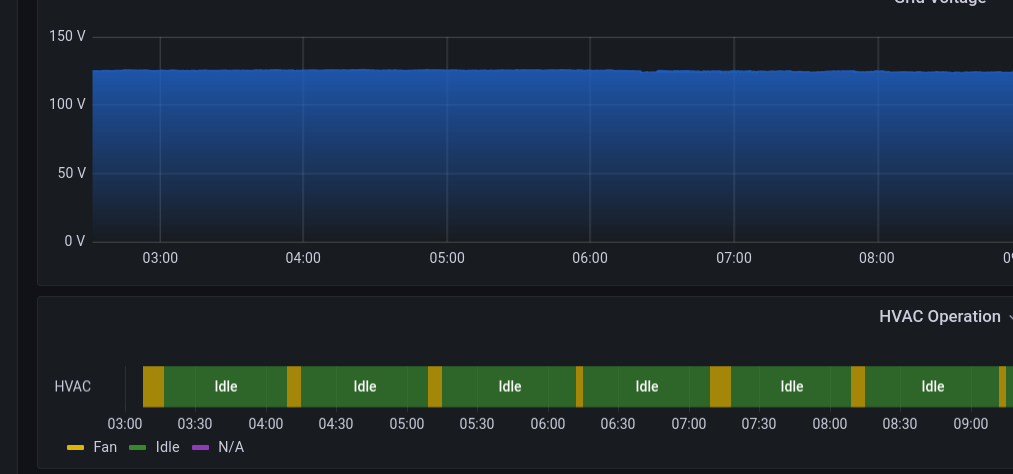Click the Fan segment just after 07:00

coord(720,387)
